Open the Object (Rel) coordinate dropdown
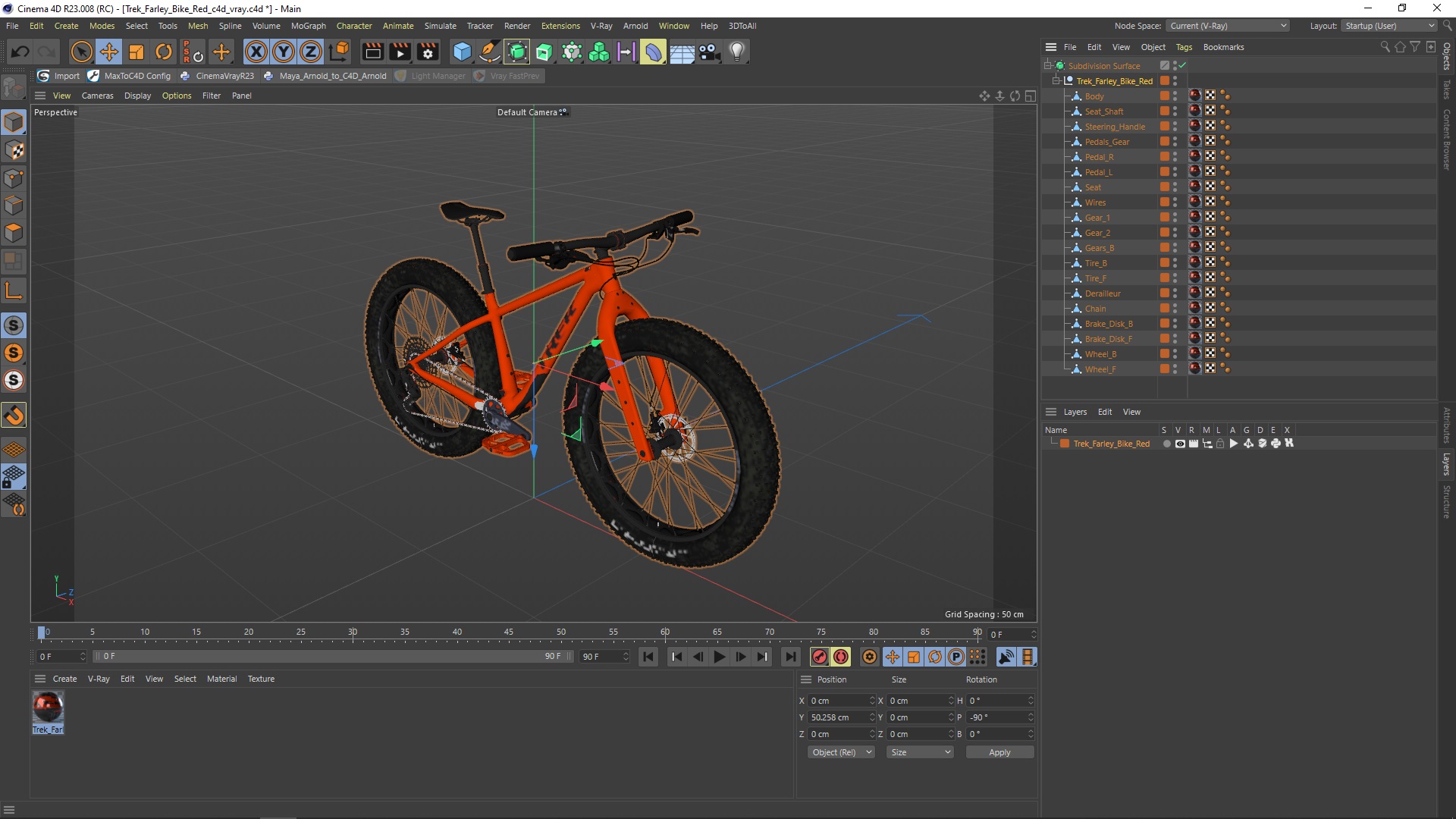This screenshot has height=819, width=1456. pos(840,752)
